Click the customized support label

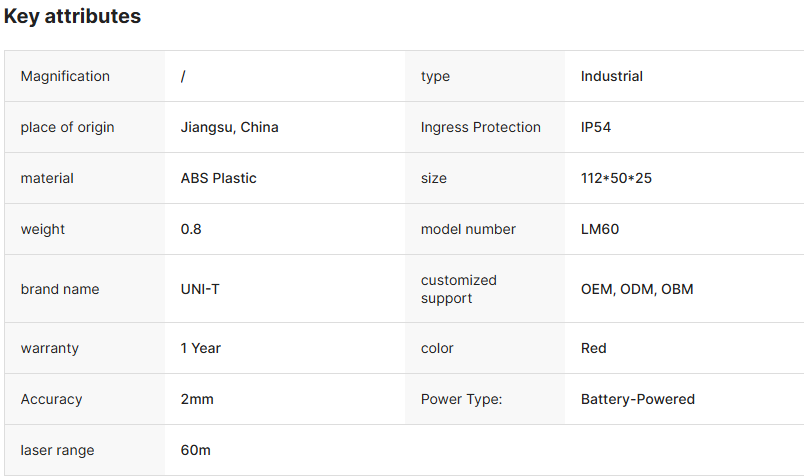coord(458,289)
